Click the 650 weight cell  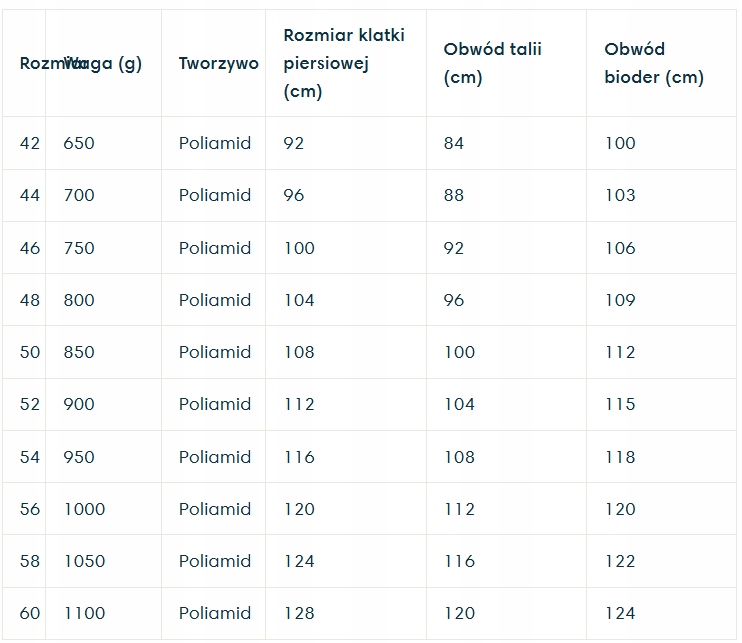coord(79,143)
